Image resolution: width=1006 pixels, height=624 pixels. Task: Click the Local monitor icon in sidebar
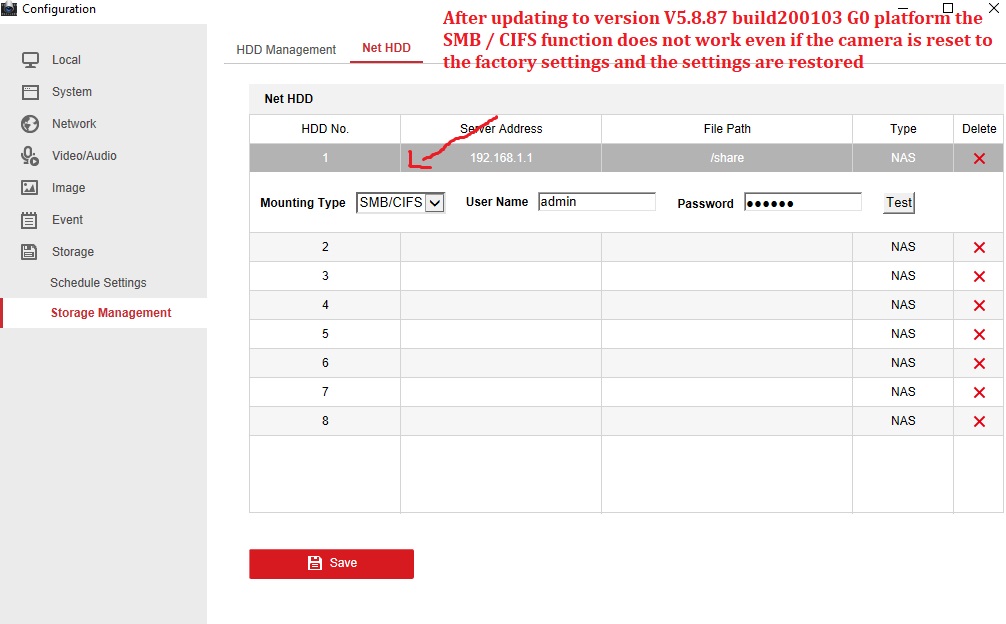(30, 60)
